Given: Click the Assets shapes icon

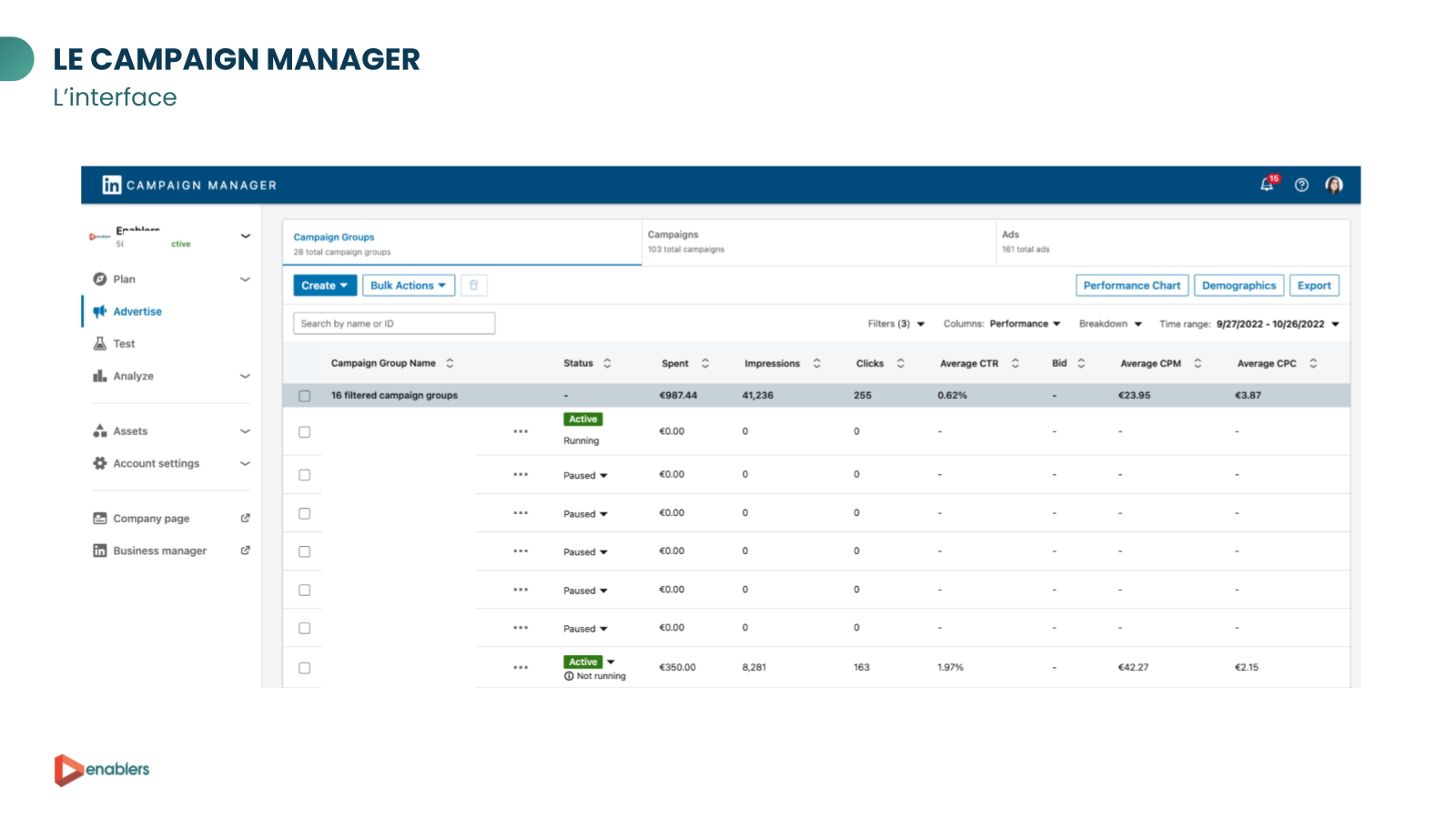Looking at the screenshot, I should point(100,431).
